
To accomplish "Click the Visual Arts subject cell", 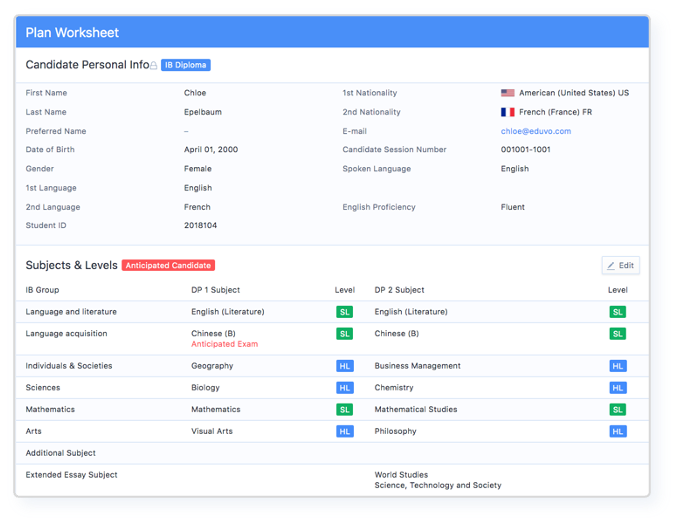I will (212, 431).
